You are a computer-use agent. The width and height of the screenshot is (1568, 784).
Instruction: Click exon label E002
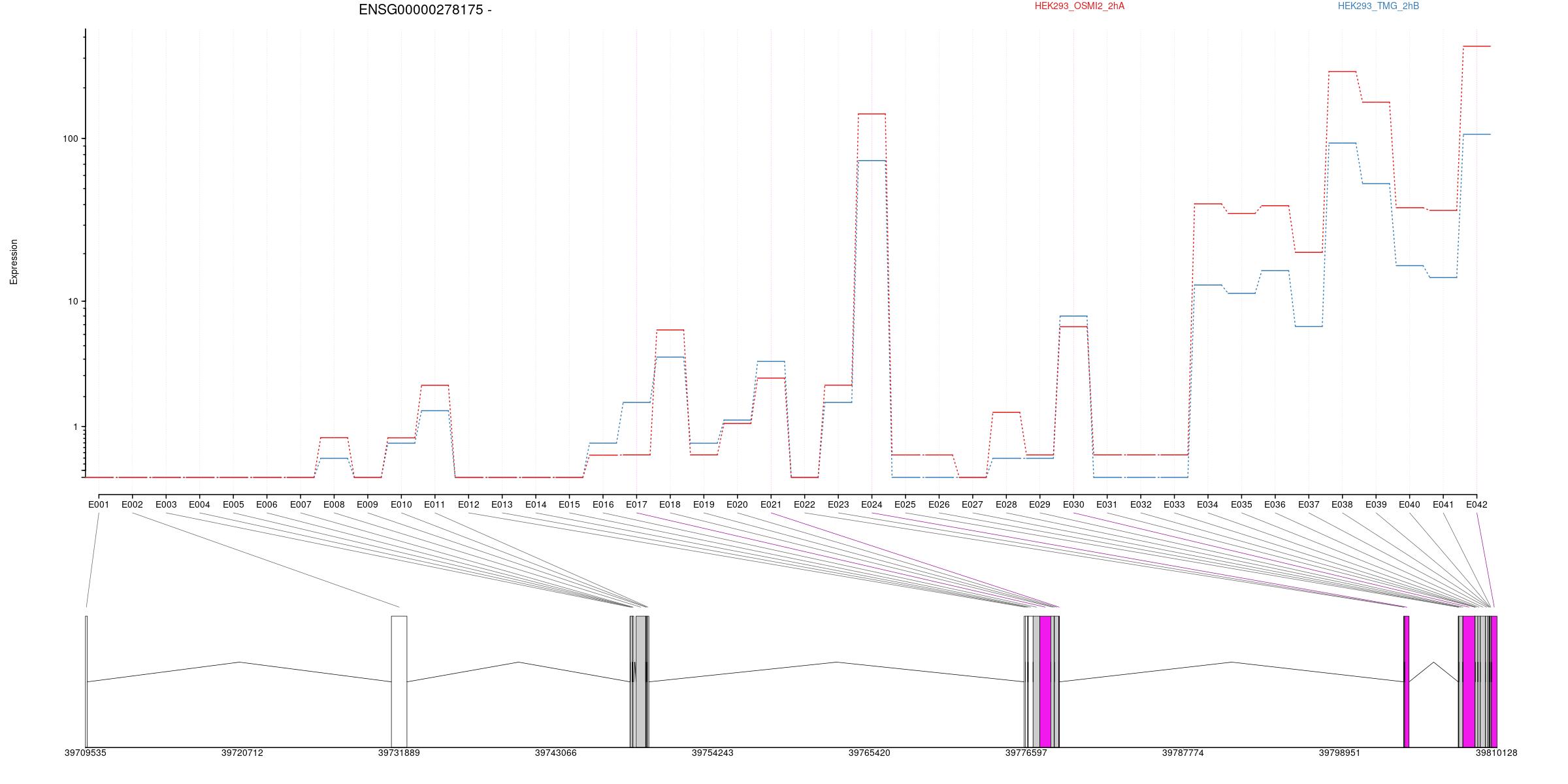click(132, 504)
